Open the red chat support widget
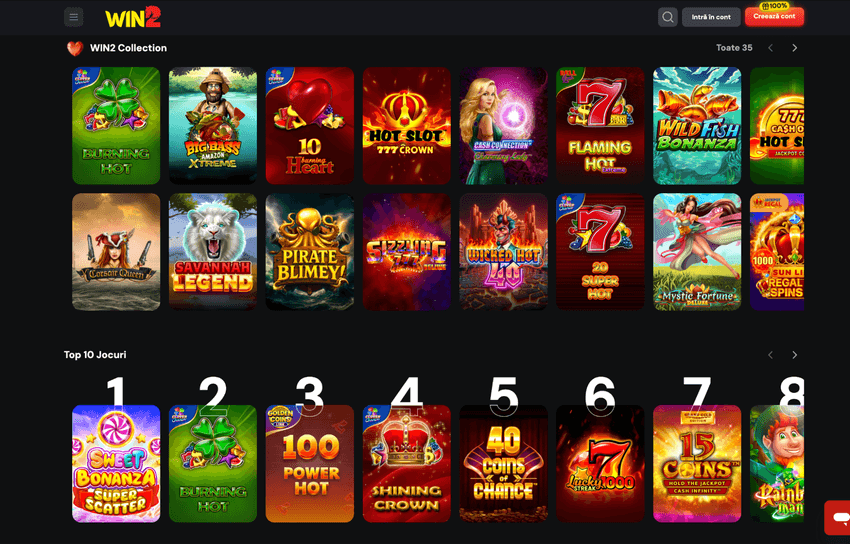Image resolution: width=850 pixels, height=544 pixels. click(838, 518)
